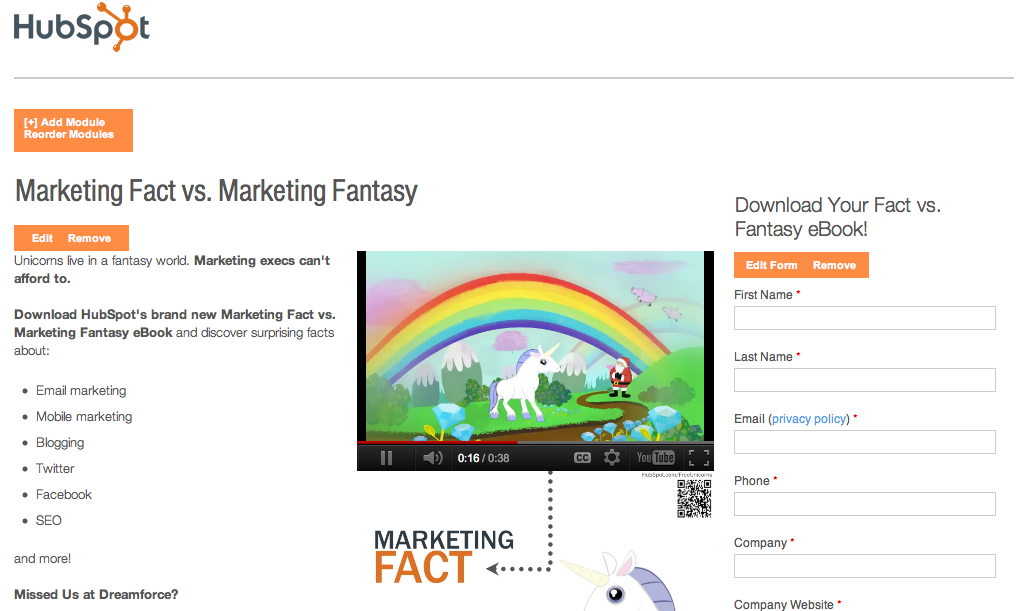Viewport: 1030px width, 611px height.
Task: Click the 'Company Website' label
Action: coord(784,604)
